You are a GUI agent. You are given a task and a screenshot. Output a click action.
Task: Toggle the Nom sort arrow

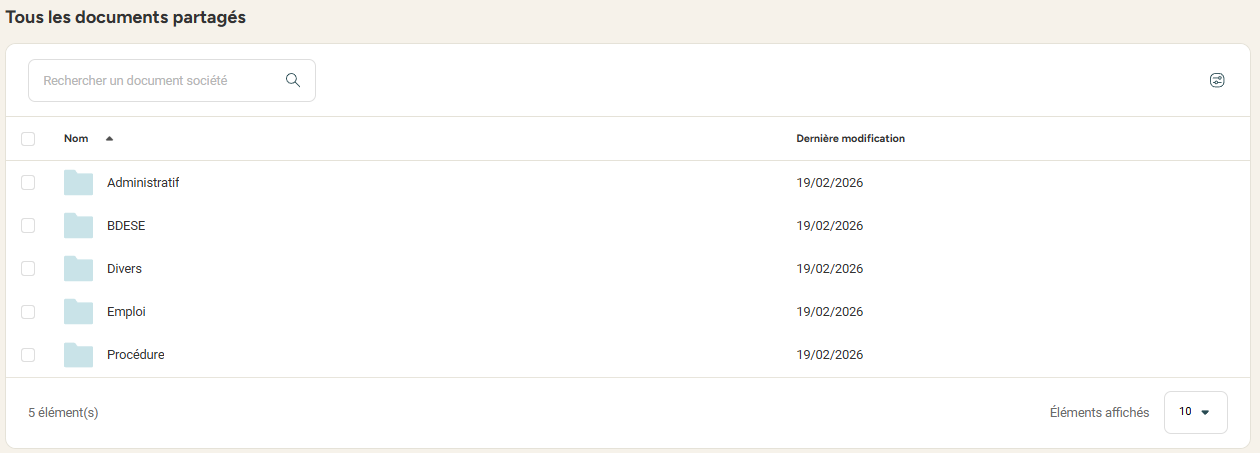109,139
